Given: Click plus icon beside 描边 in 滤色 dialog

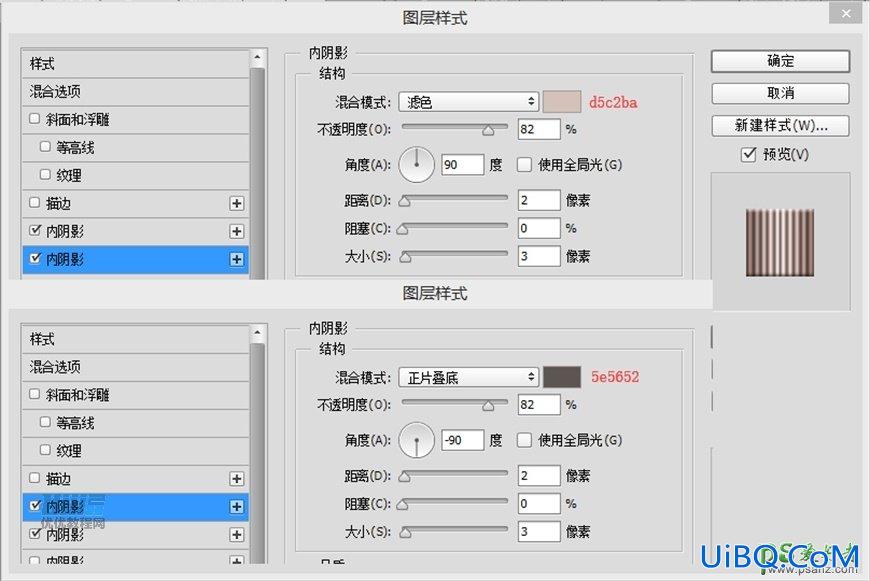Looking at the screenshot, I should click(x=237, y=204).
